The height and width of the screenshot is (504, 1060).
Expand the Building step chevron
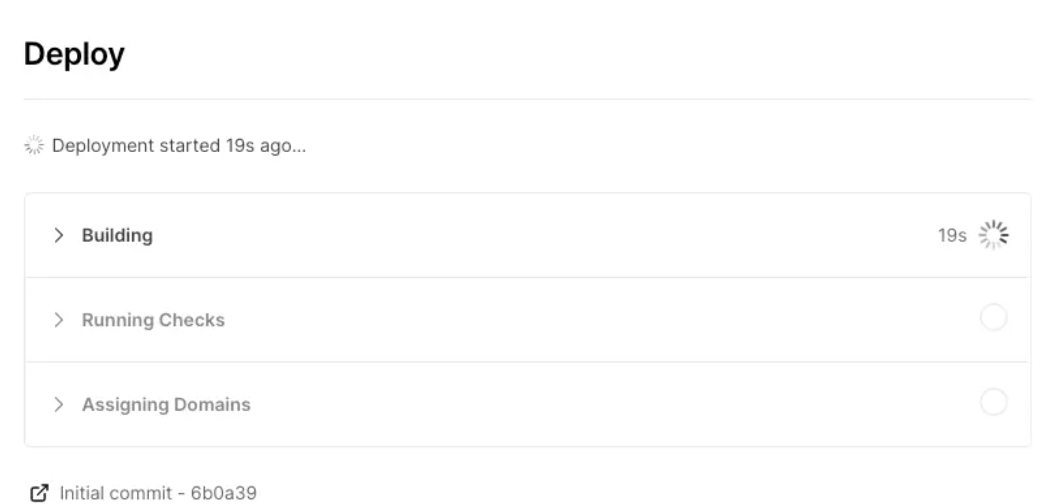tap(59, 235)
